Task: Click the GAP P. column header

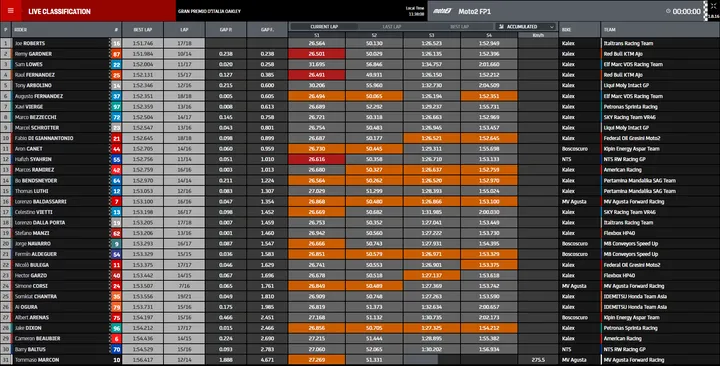Action: pos(225,30)
